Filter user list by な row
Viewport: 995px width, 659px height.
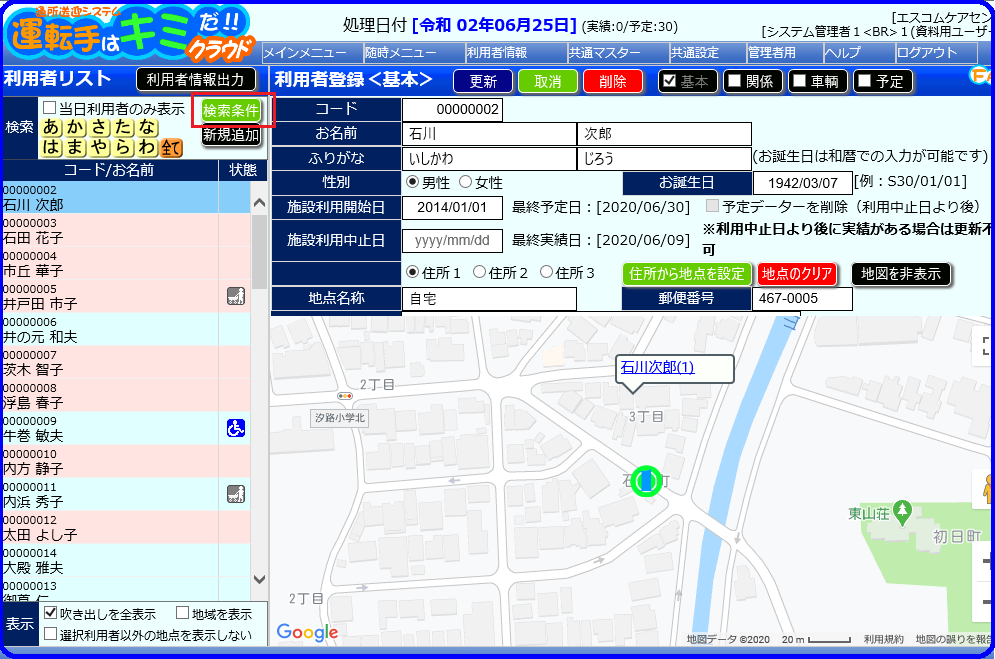click(x=148, y=127)
